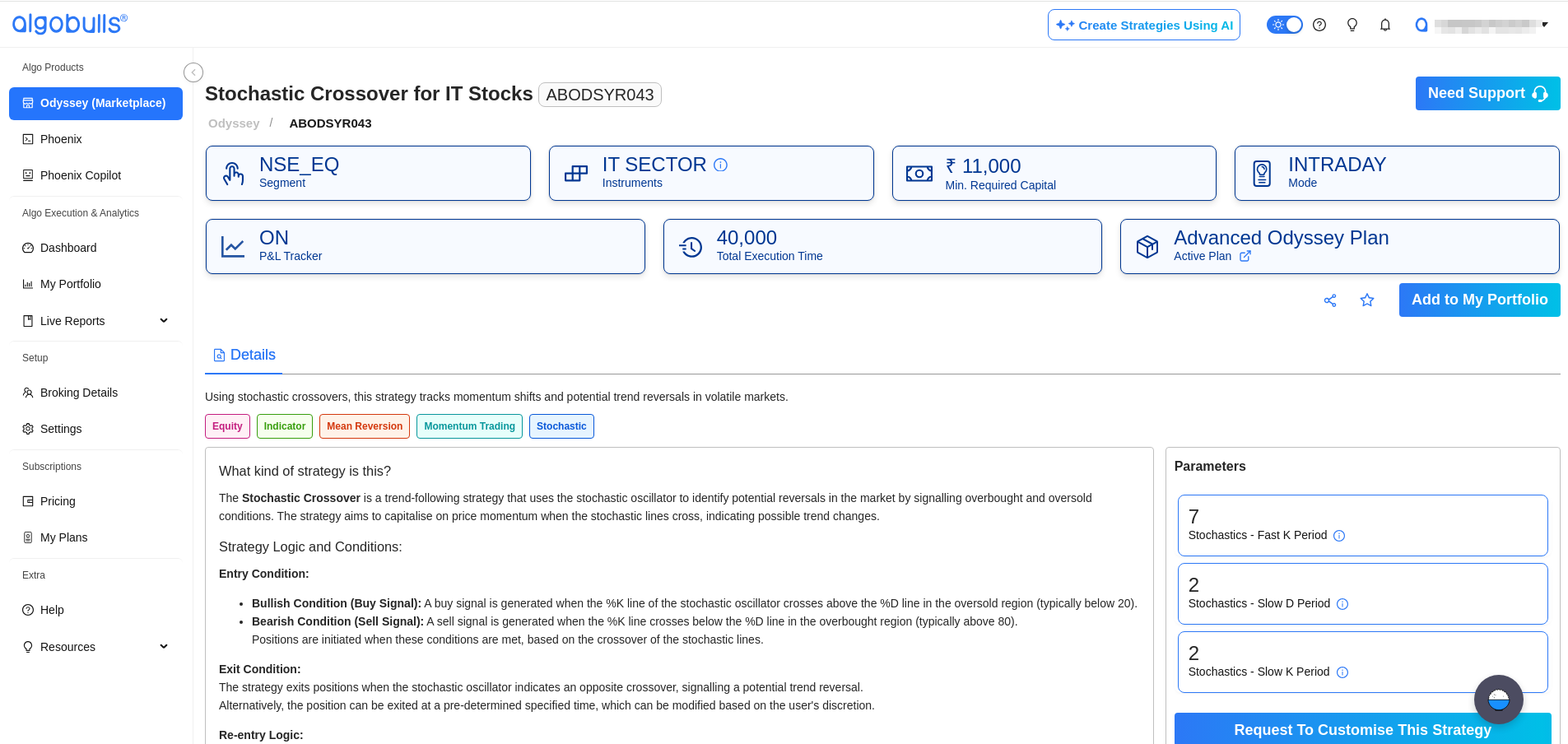This screenshot has width=1568, height=744.
Task: Go to My Portfolio in sidebar
Action: (70, 284)
